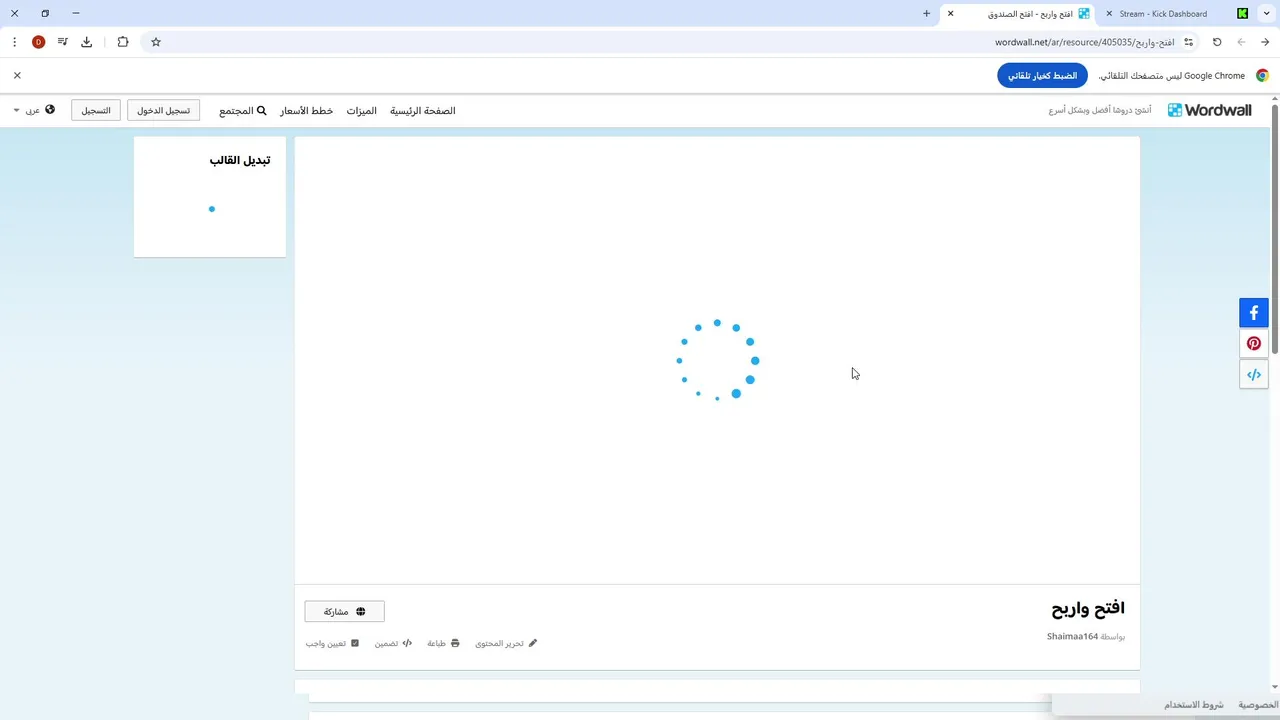The height and width of the screenshot is (720, 1280).
Task: Switch to the Stream - Kick Dashboard tab
Action: point(1178,14)
